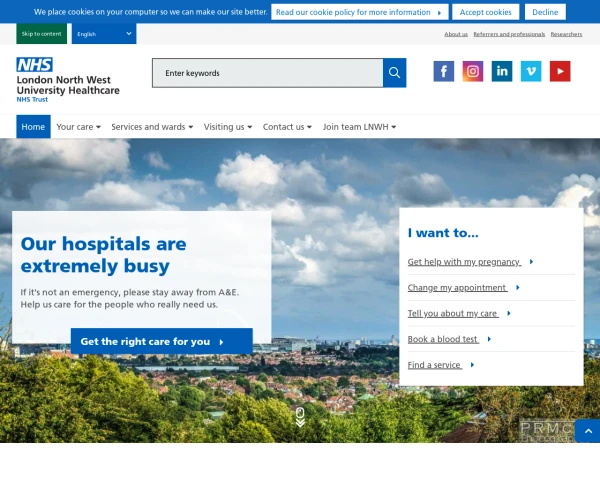Viewport: 600px width, 480px height.
Task: Click arrow beside Tell you about my care
Action: coord(509,313)
